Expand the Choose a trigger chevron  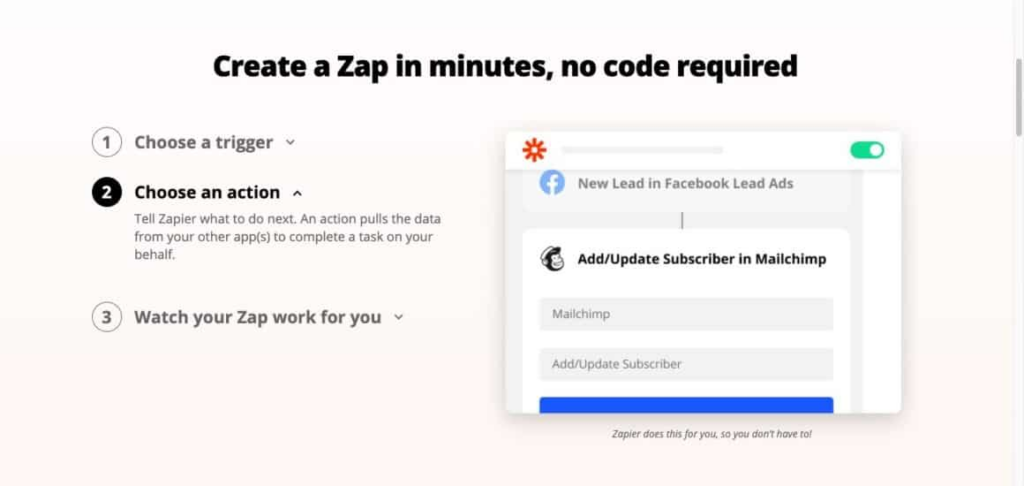coord(291,142)
